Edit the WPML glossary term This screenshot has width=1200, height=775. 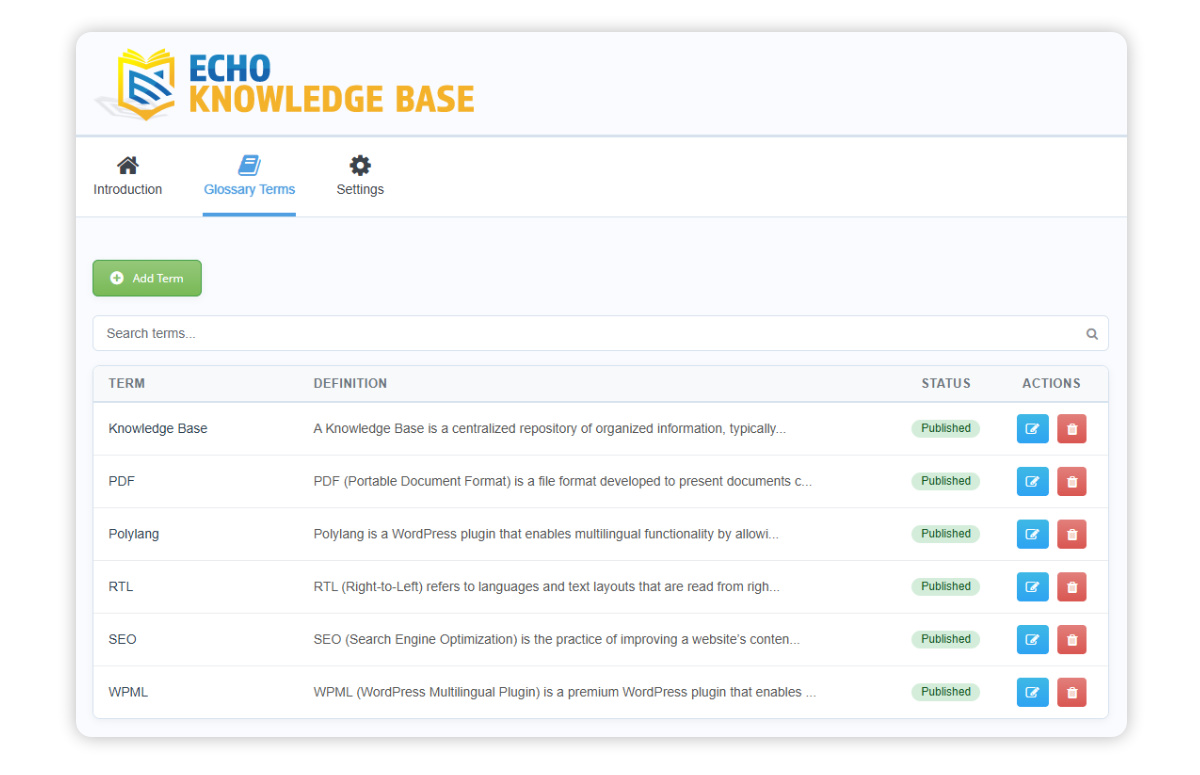click(1032, 692)
